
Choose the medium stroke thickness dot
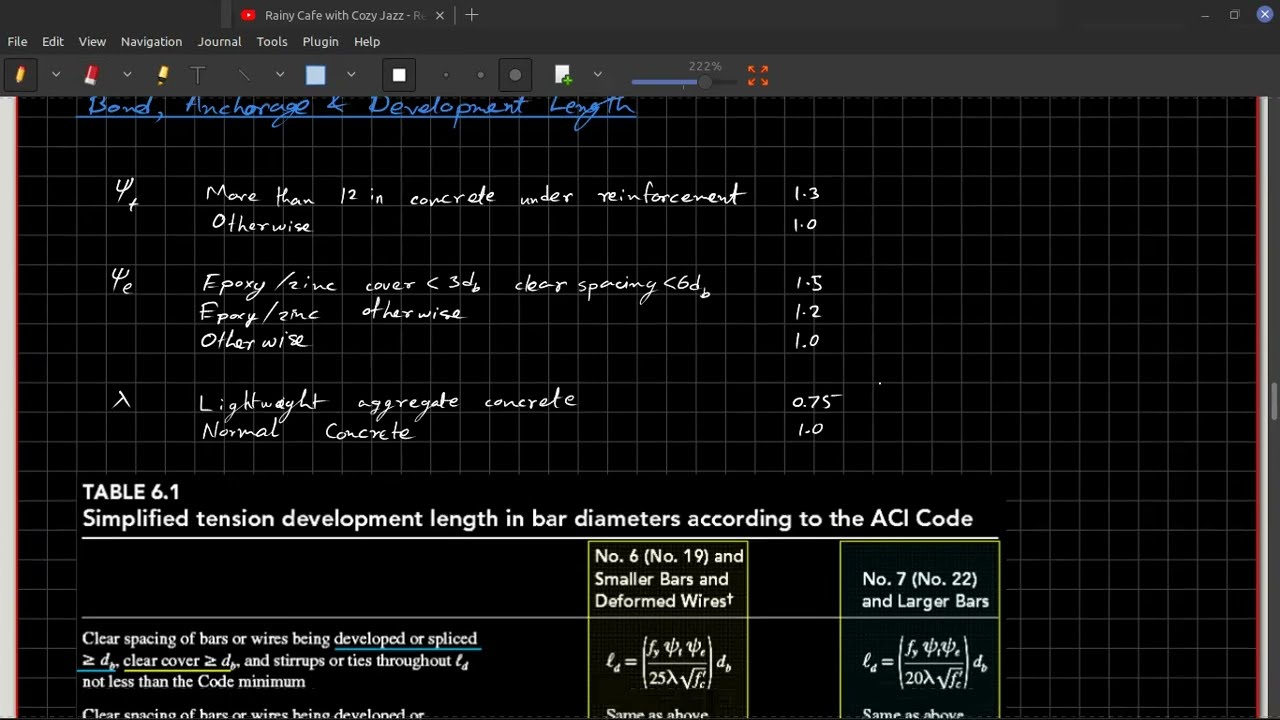[480, 75]
